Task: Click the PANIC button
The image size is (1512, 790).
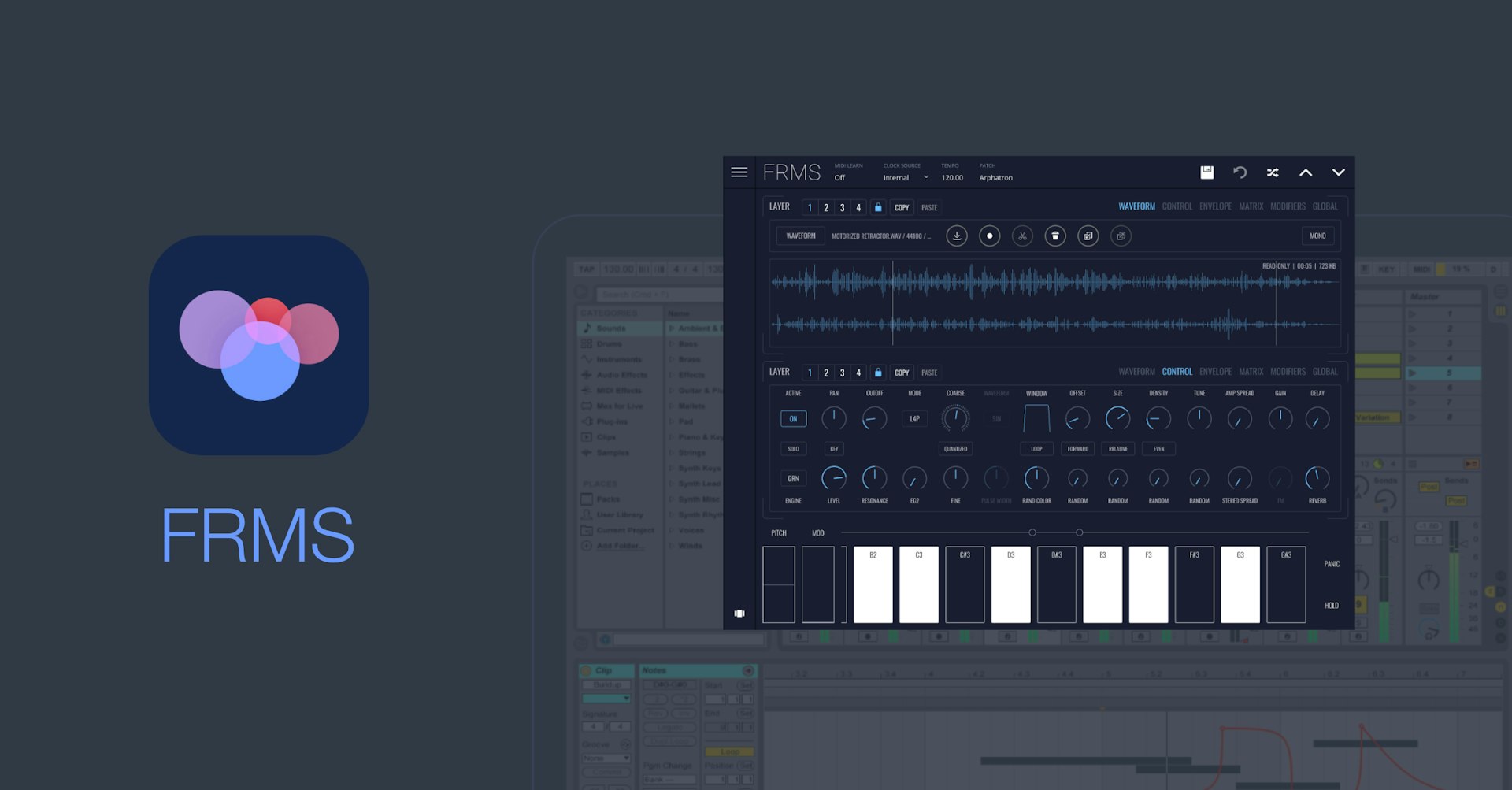Action: point(1332,564)
